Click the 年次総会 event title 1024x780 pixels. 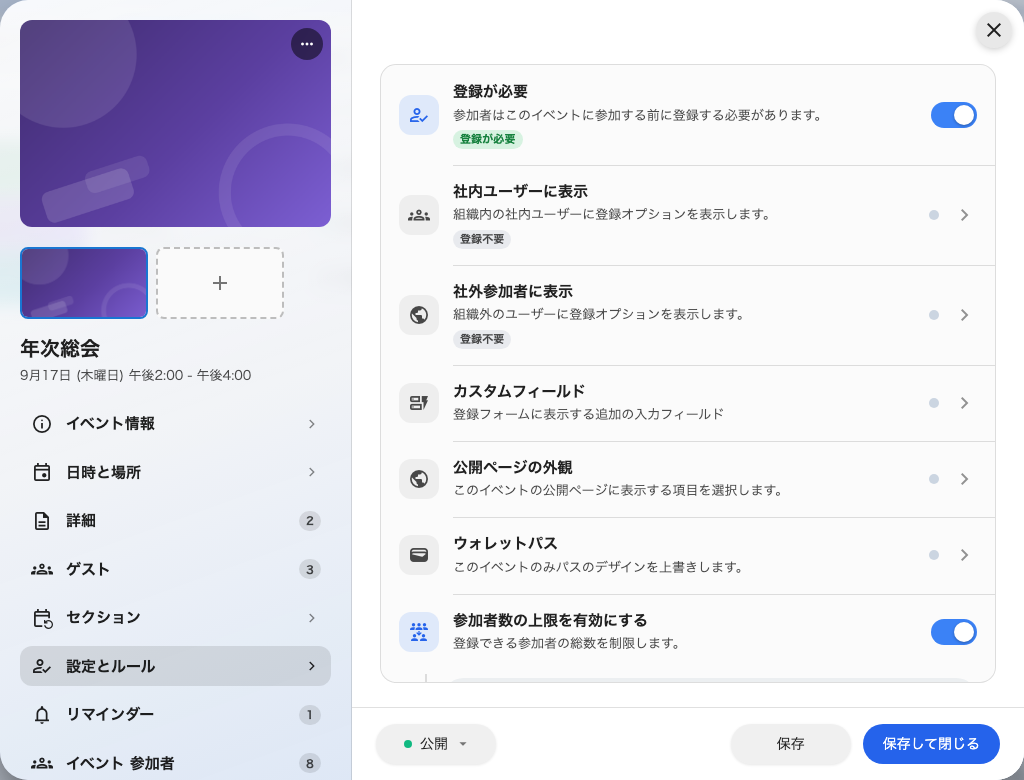pos(60,349)
